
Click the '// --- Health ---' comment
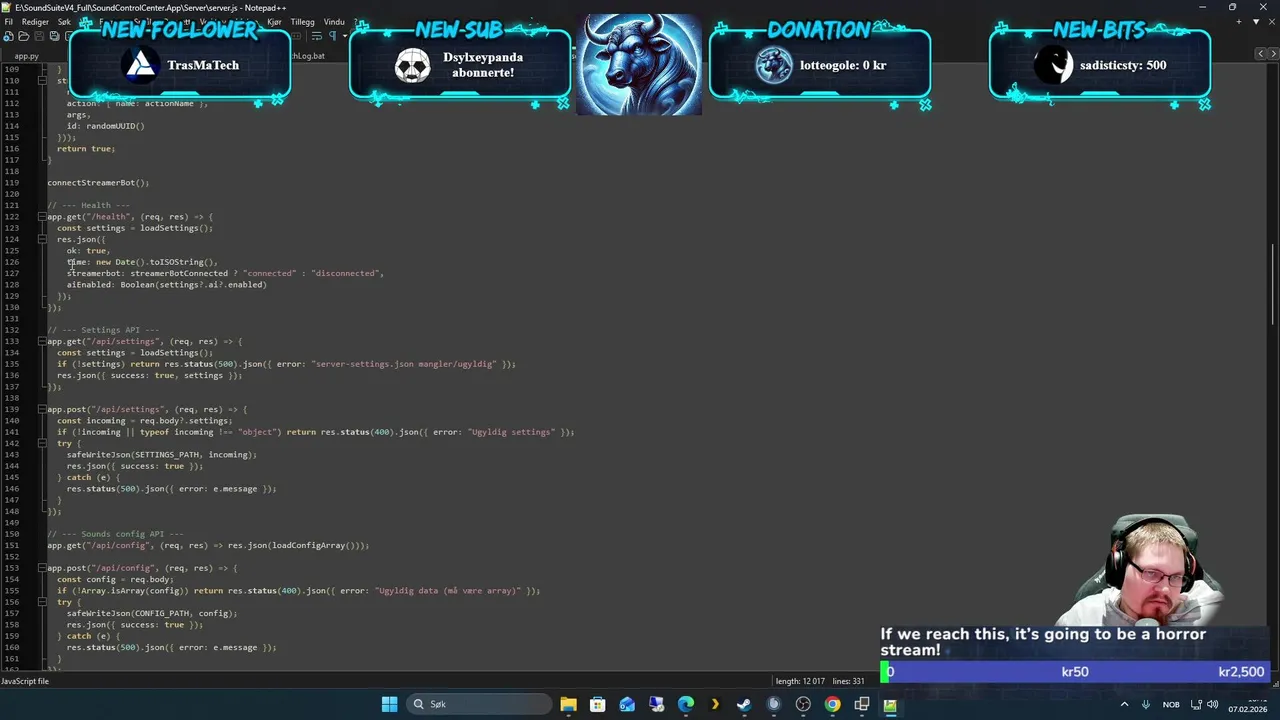tap(88, 205)
